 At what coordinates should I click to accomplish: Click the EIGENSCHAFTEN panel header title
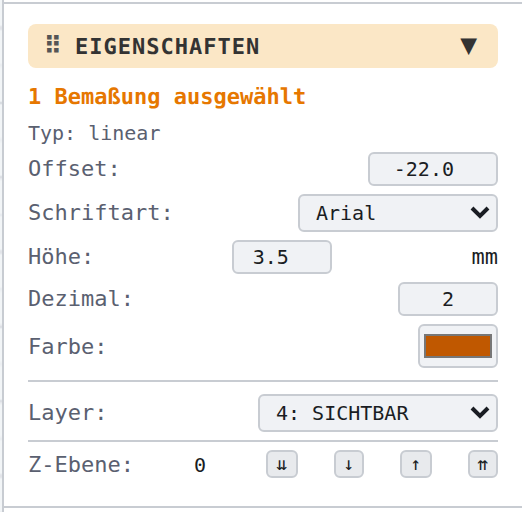(x=167, y=46)
